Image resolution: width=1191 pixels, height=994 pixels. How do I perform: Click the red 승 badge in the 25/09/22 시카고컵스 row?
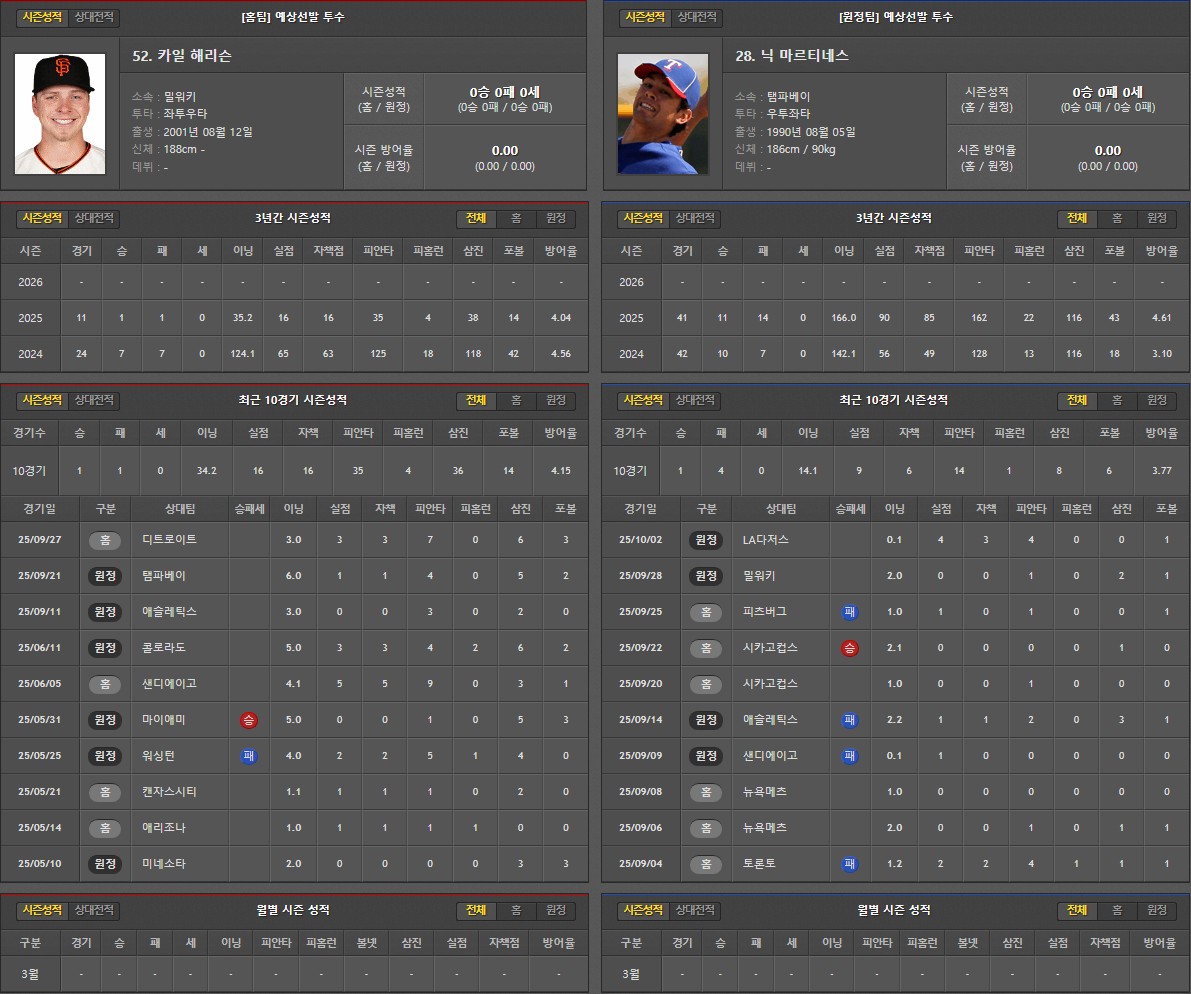pyautogui.click(x=849, y=647)
